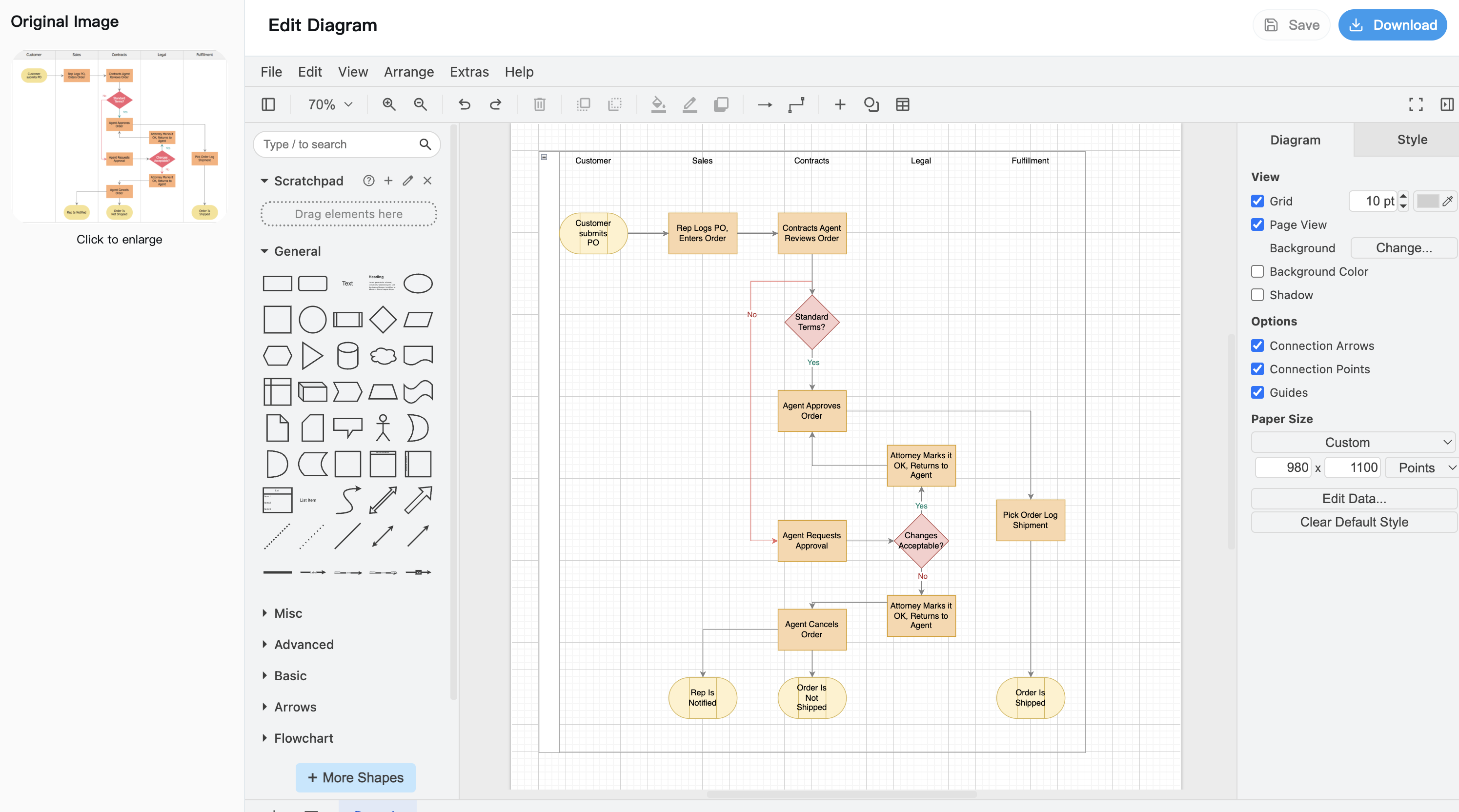This screenshot has height=812, width=1459.
Task: Open the 70% zoom level dropdown
Action: pyautogui.click(x=330, y=104)
